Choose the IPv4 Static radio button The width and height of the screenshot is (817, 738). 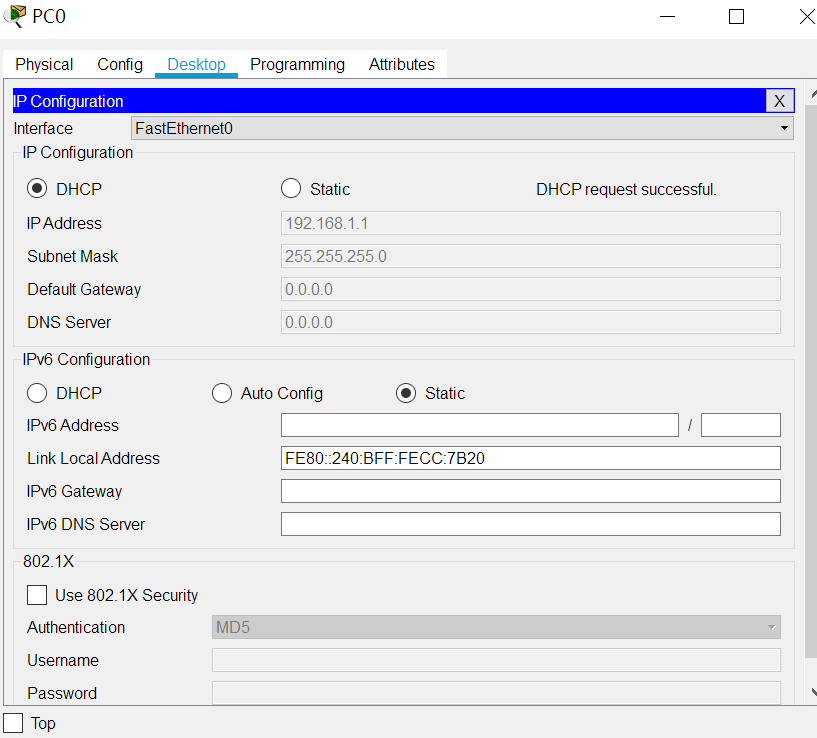tap(291, 189)
